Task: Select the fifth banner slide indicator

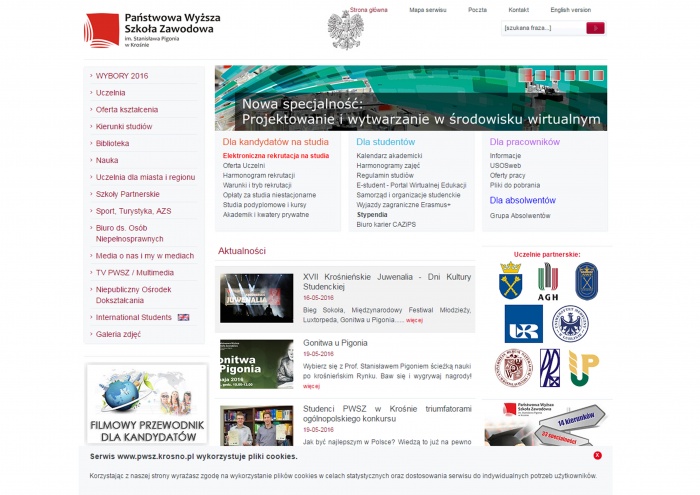Action: point(584,75)
